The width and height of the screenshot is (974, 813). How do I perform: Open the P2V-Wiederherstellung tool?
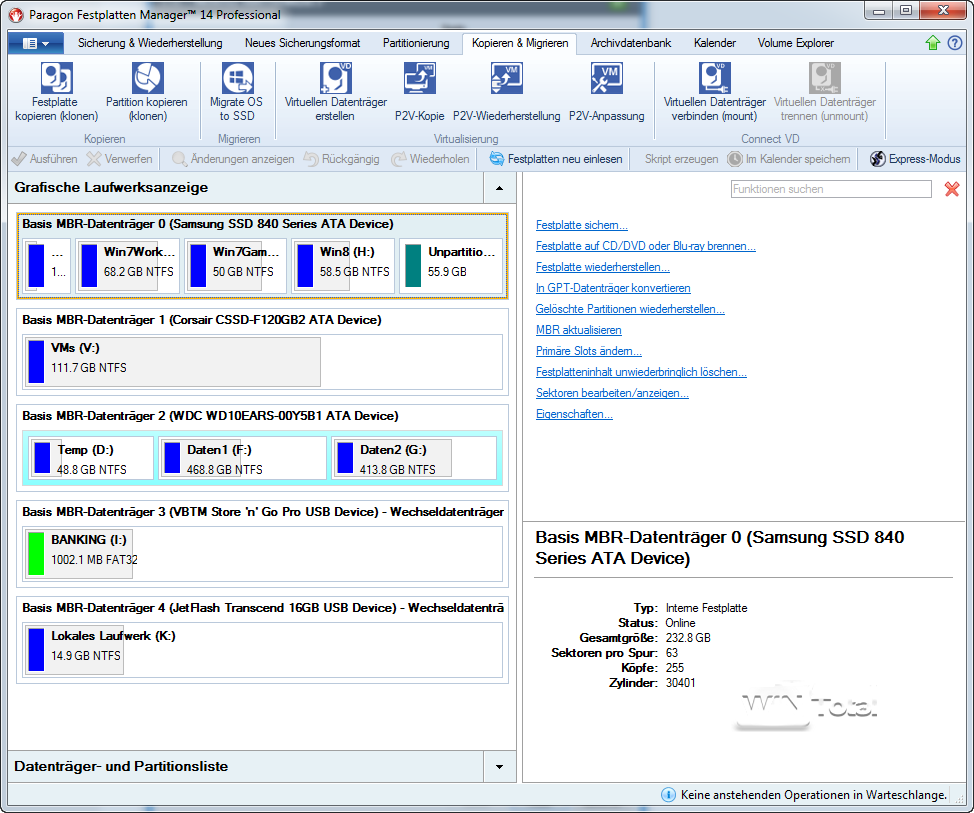click(506, 79)
